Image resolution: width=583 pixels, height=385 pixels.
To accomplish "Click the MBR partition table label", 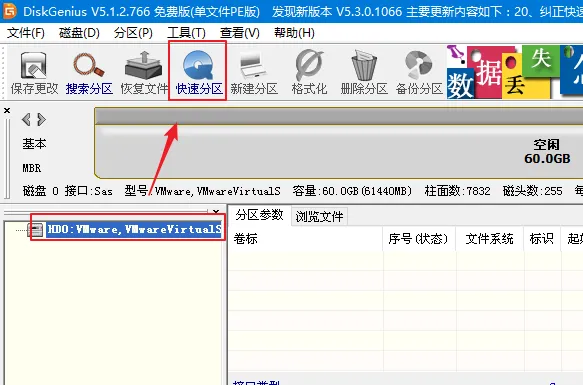I will click(x=32, y=168).
